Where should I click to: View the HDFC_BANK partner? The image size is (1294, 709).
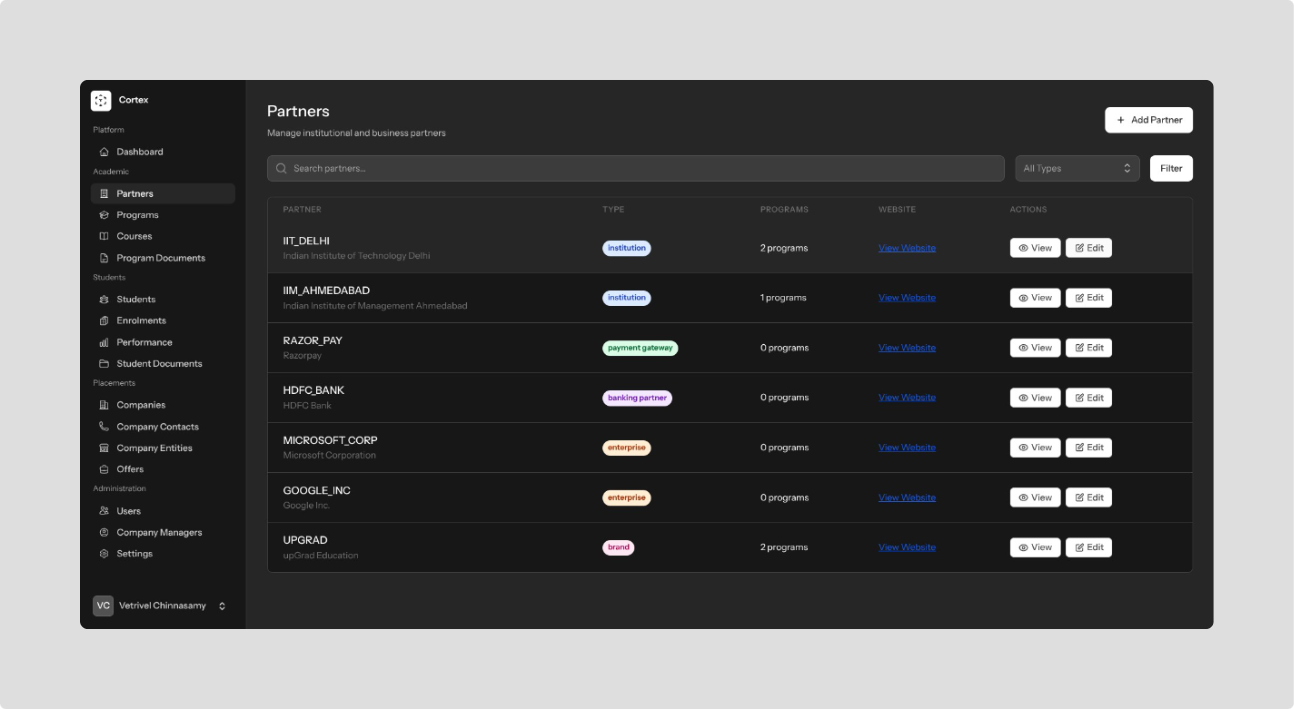coord(1035,398)
